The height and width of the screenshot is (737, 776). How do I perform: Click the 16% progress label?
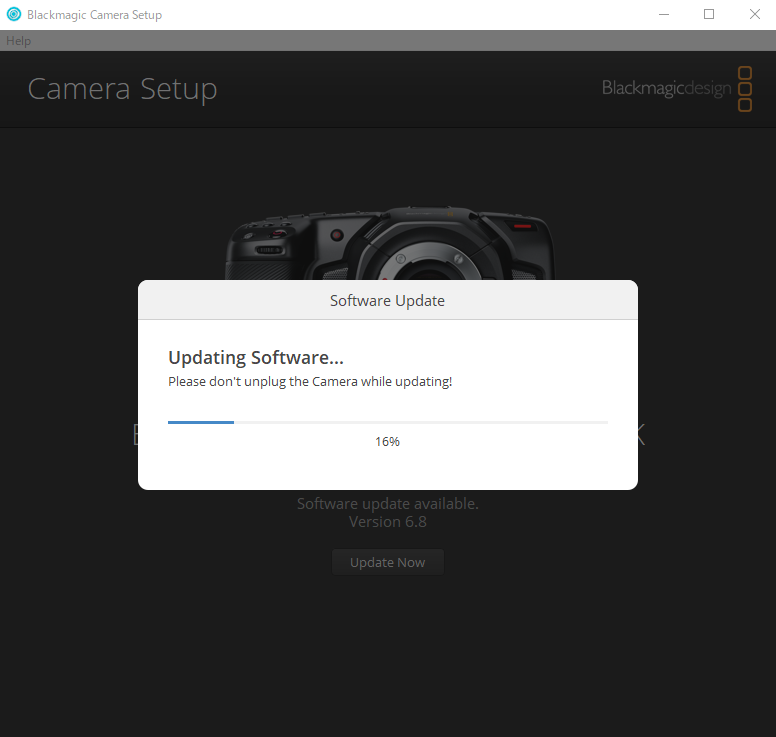[387, 441]
